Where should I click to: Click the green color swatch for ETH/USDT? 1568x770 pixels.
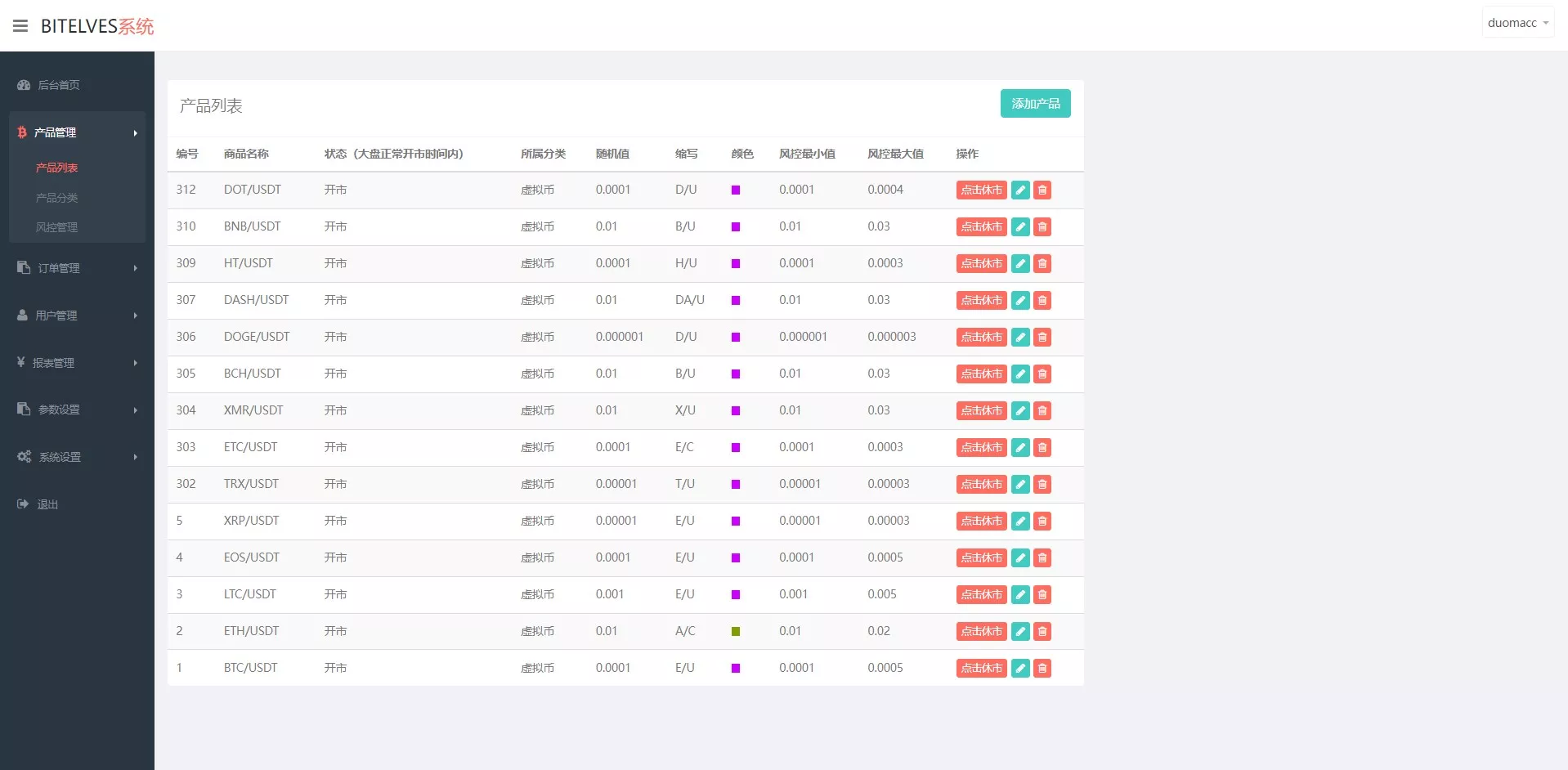(x=735, y=631)
